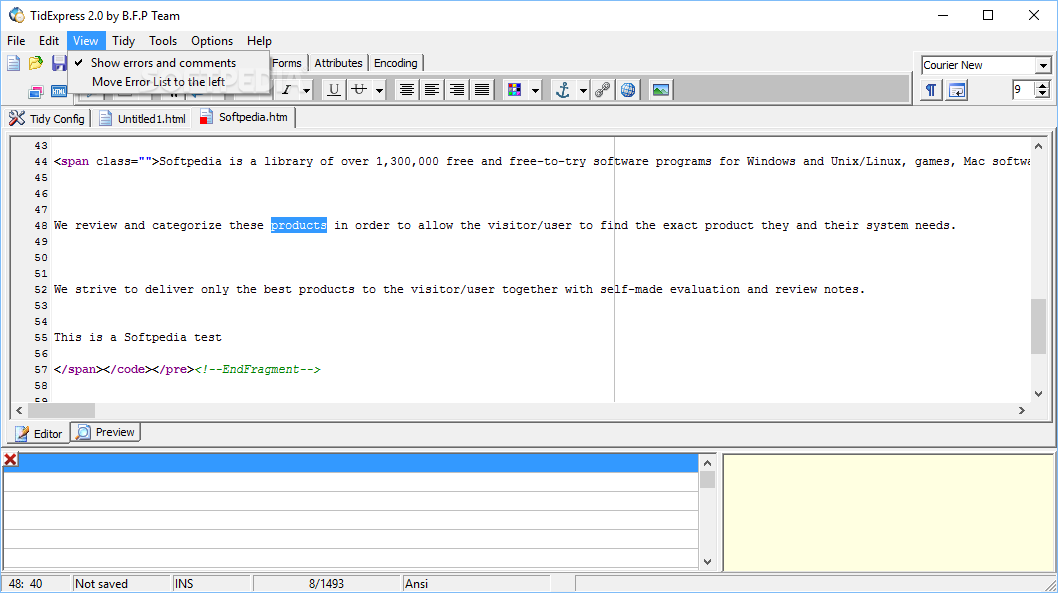The height and width of the screenshot is (593, 1058).
Task: Justify the text
Action: tap(482, 90)
